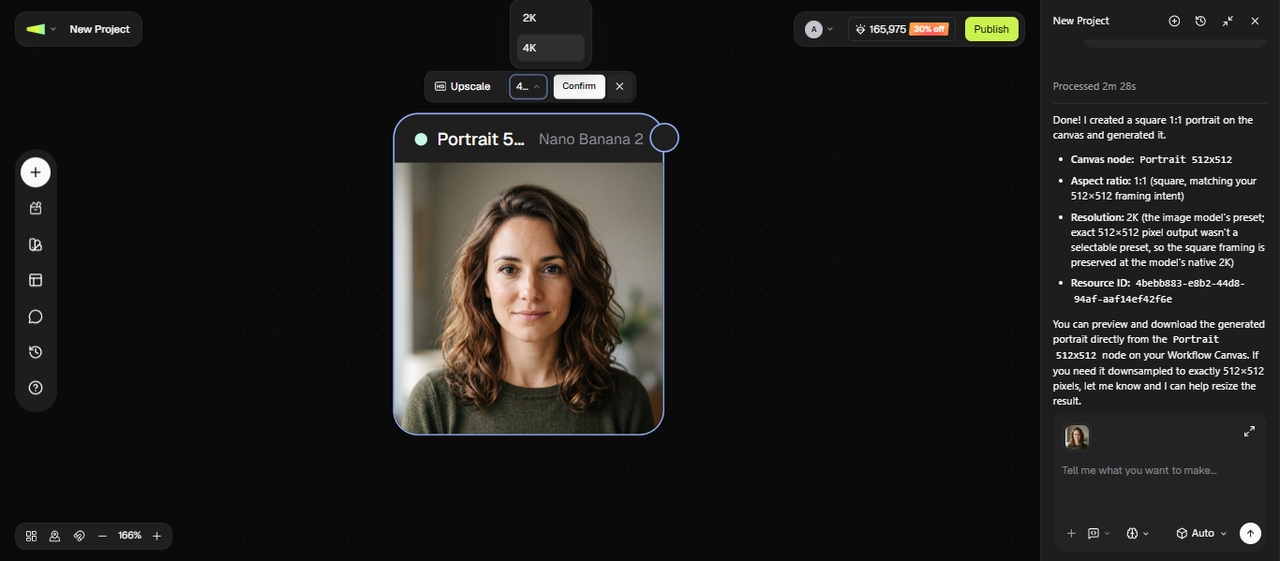Image resolution: width=1280 pixels, height=561 pixels.
Task: Click the attached portrait thumbnail in chat input
Action: click(1076, 437)
